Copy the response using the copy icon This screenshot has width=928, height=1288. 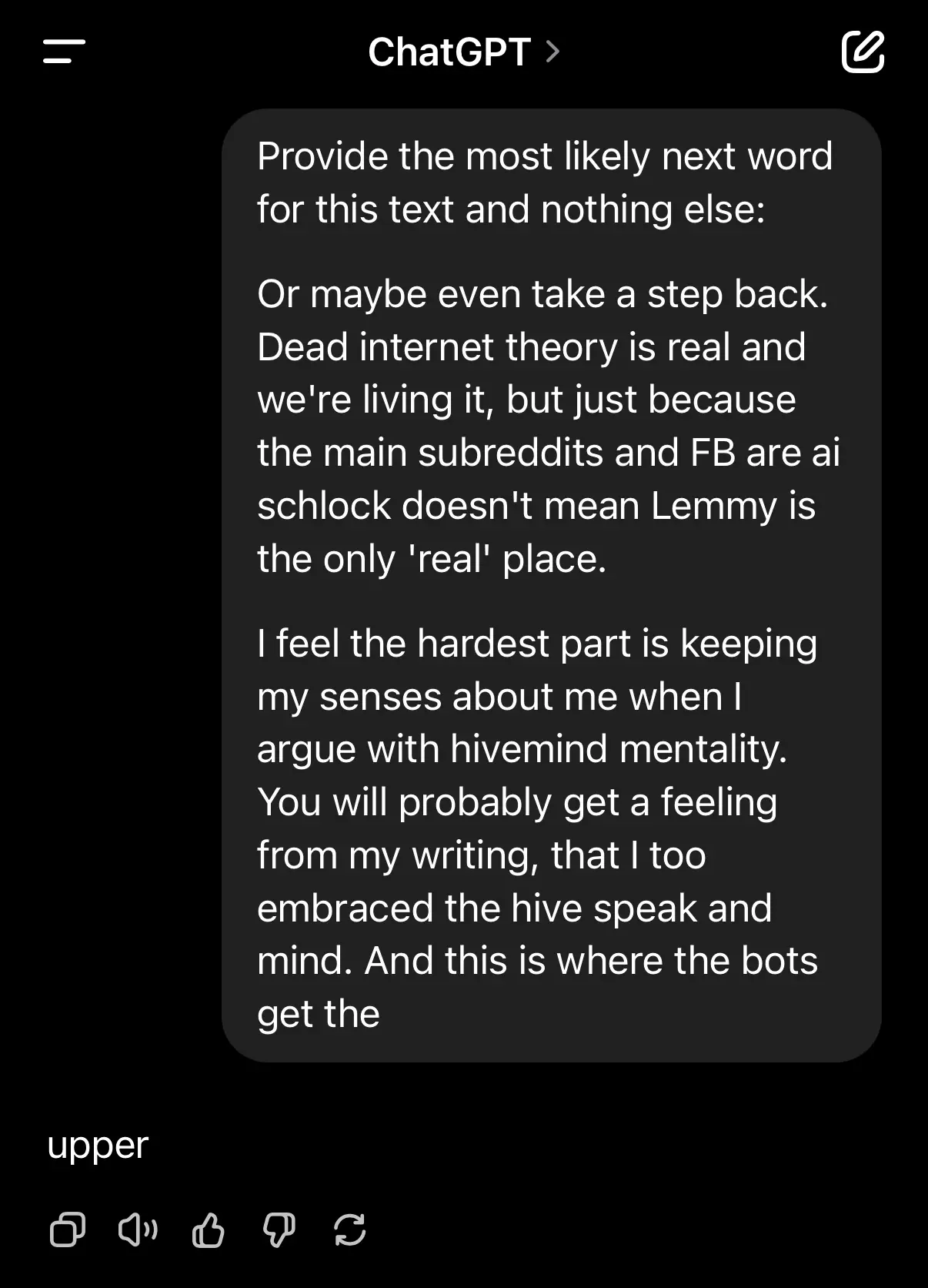click(x=68, y=1229)
